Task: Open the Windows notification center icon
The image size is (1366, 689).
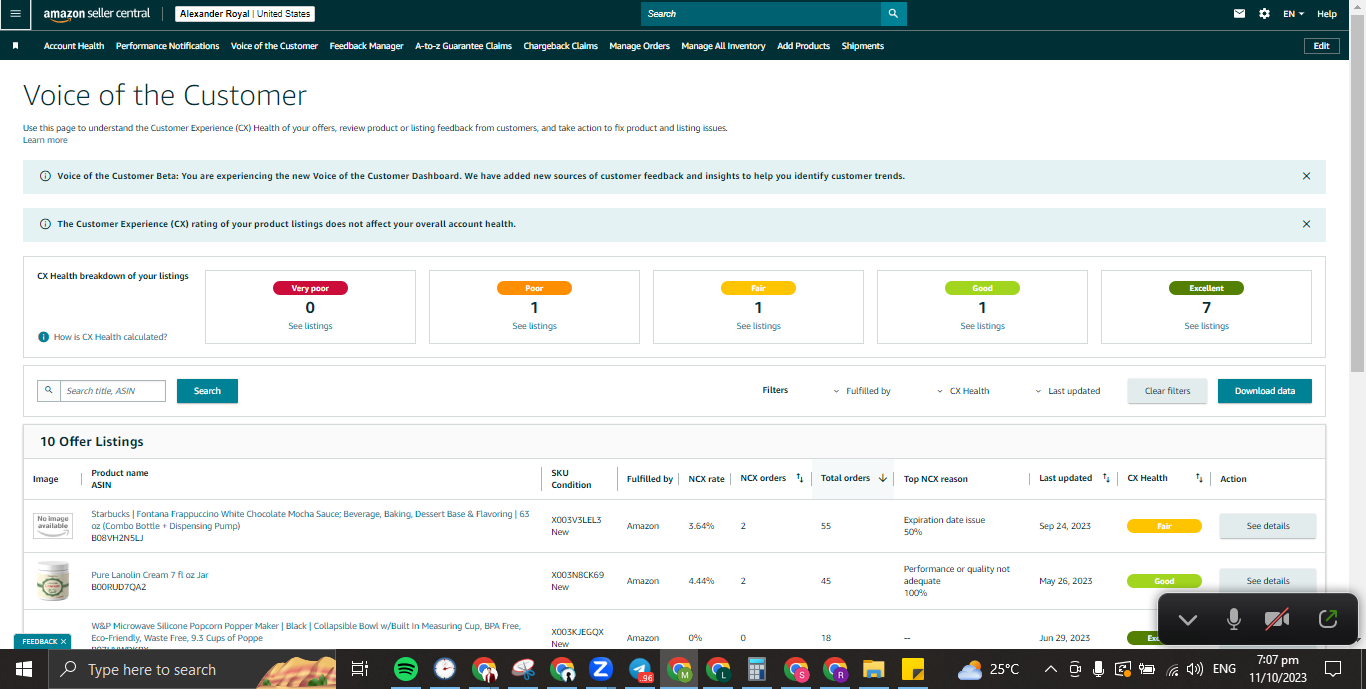Action: [x=1332, y=669]
